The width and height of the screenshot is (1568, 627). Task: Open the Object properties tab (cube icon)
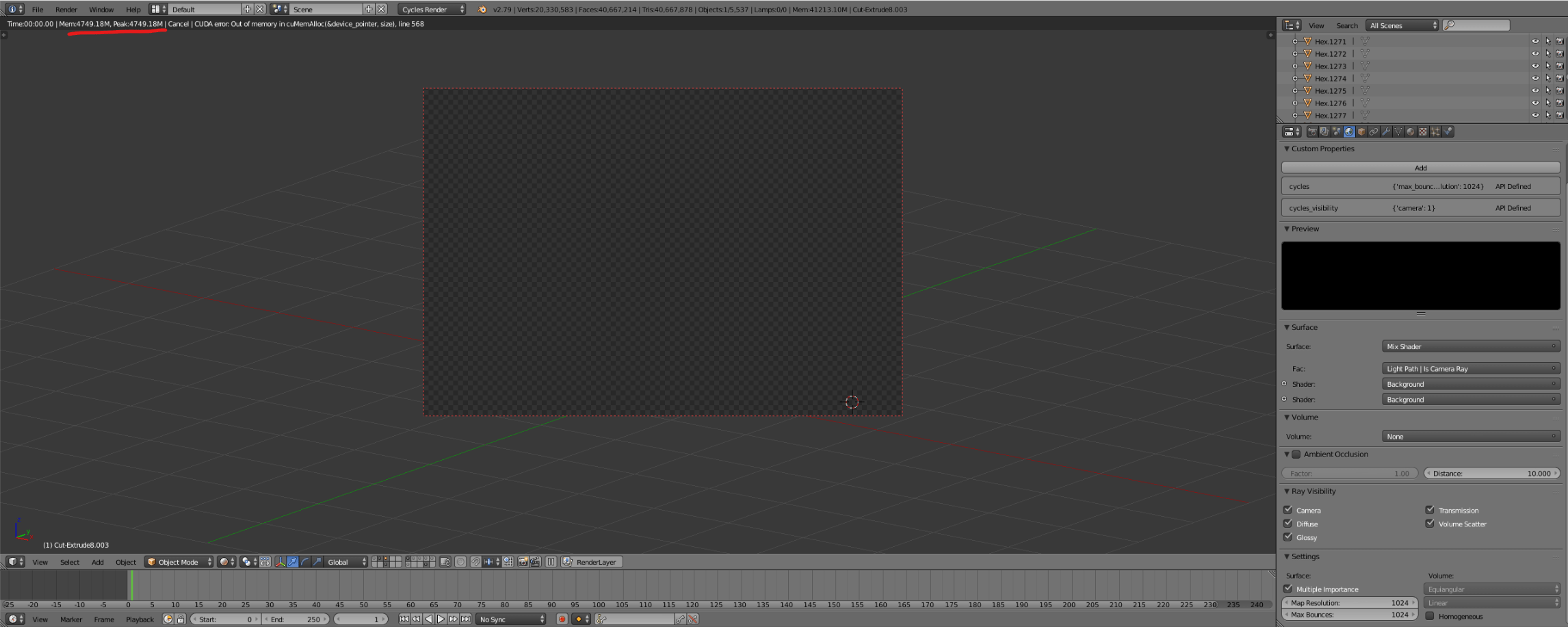[x=1361, y=131]
